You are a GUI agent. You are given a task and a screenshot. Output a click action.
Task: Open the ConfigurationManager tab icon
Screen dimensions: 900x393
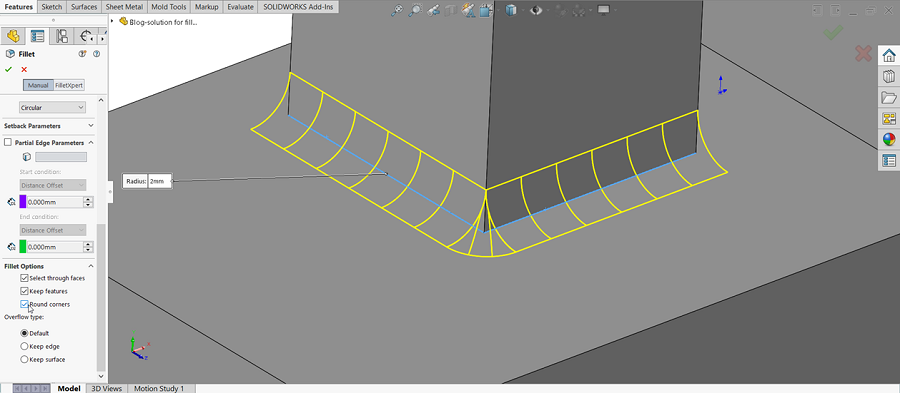pos(61,36)
